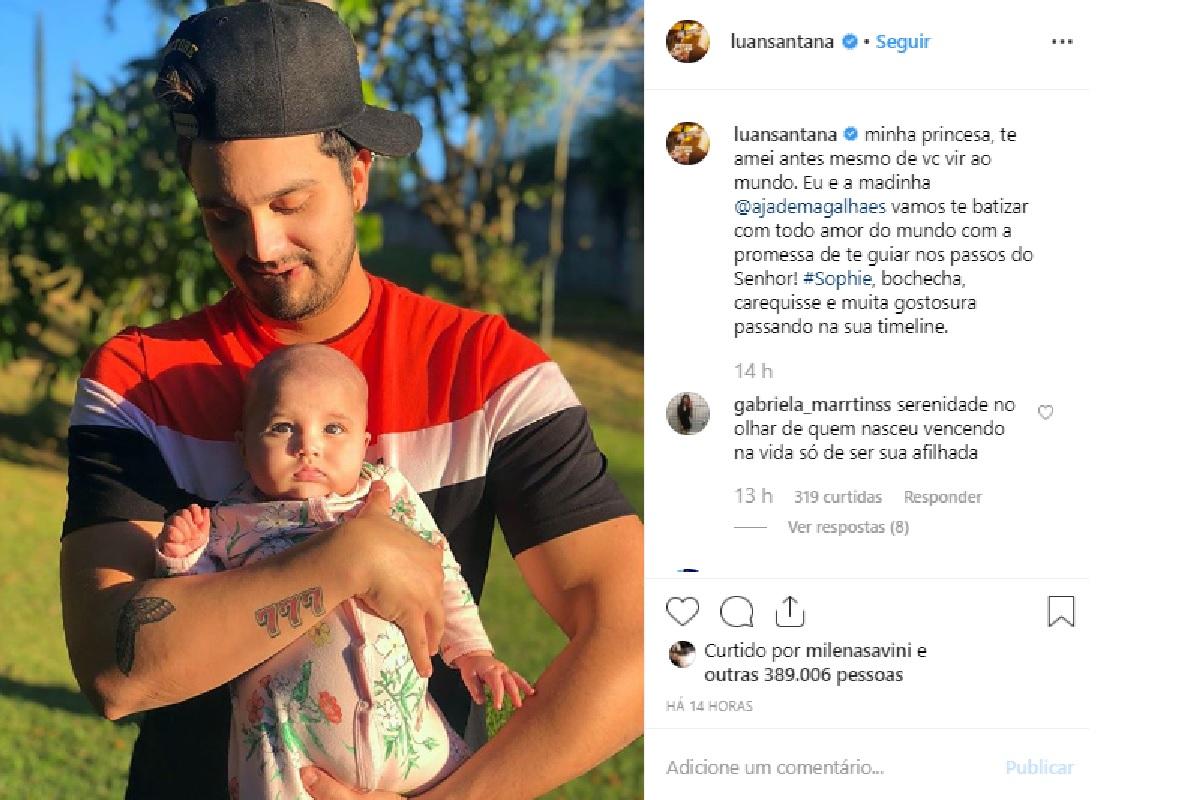The height and width of the screenshot is (800, 1200).
Task: Reply to comment with Responder
Action: pos(942,497)
